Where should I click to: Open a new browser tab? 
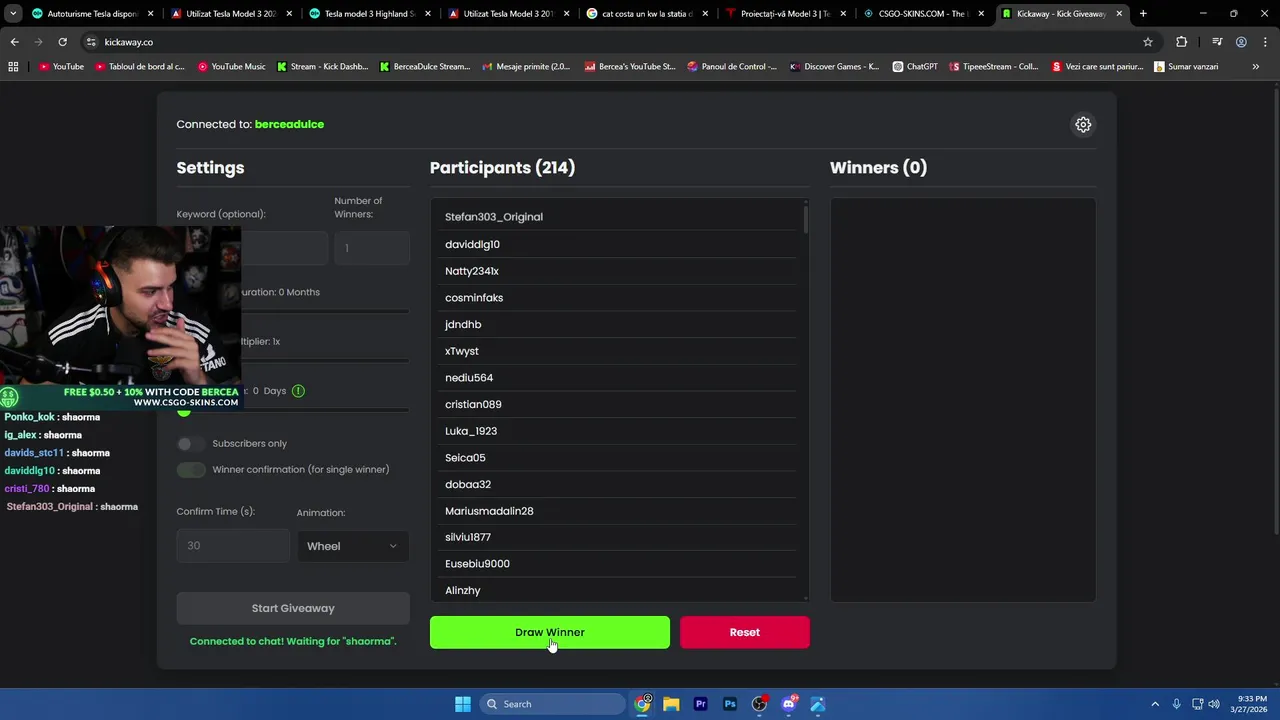(1143, 14)
